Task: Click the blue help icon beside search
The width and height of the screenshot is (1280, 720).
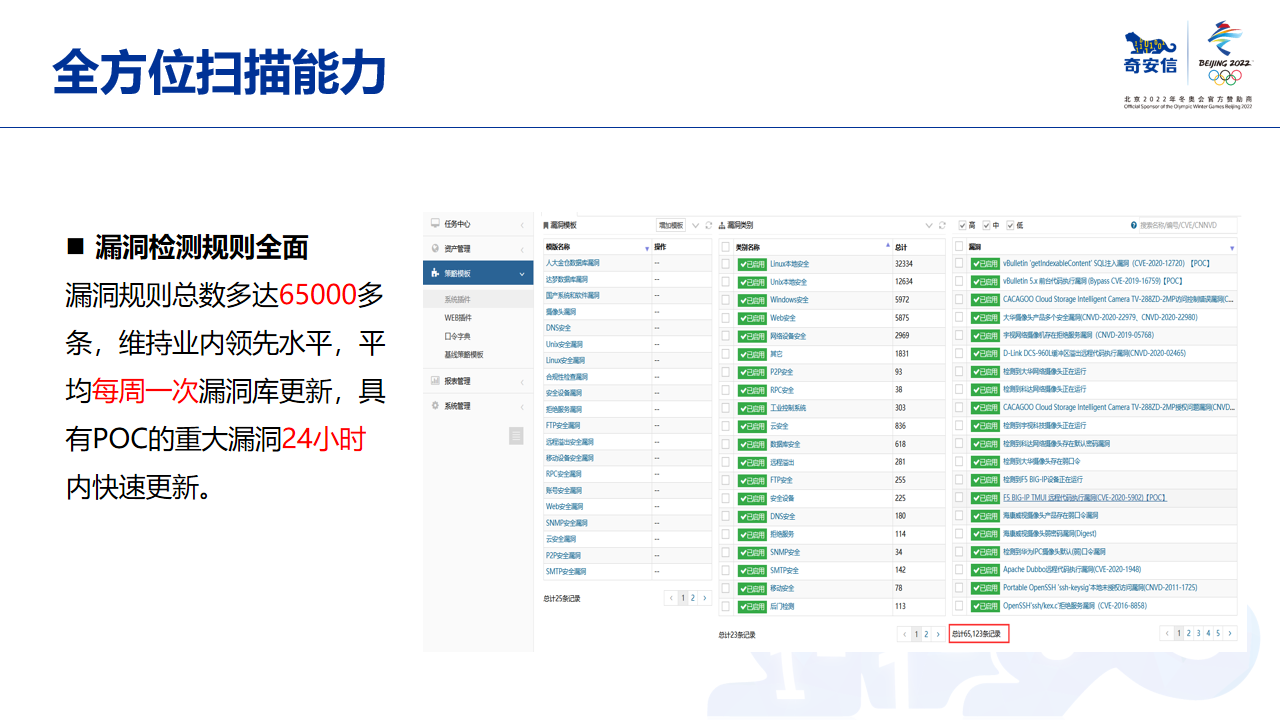Action: coord(1134,226)
